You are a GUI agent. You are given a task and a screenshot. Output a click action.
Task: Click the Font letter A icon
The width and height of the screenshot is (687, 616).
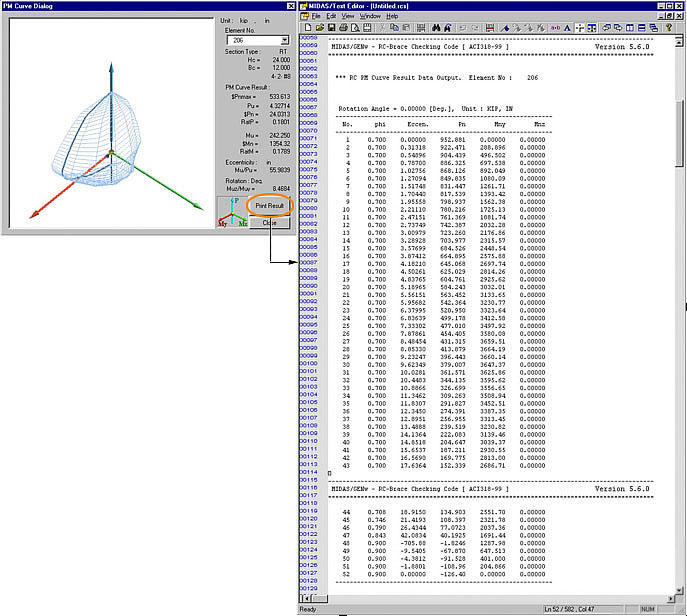567,28
